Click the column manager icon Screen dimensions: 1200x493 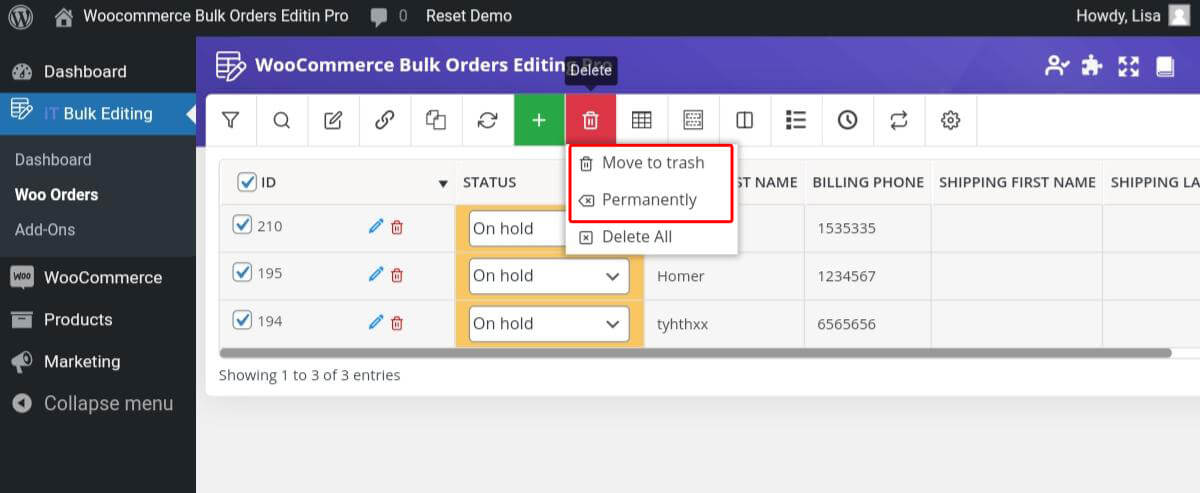pyautogui.click(x=693, y=120)
